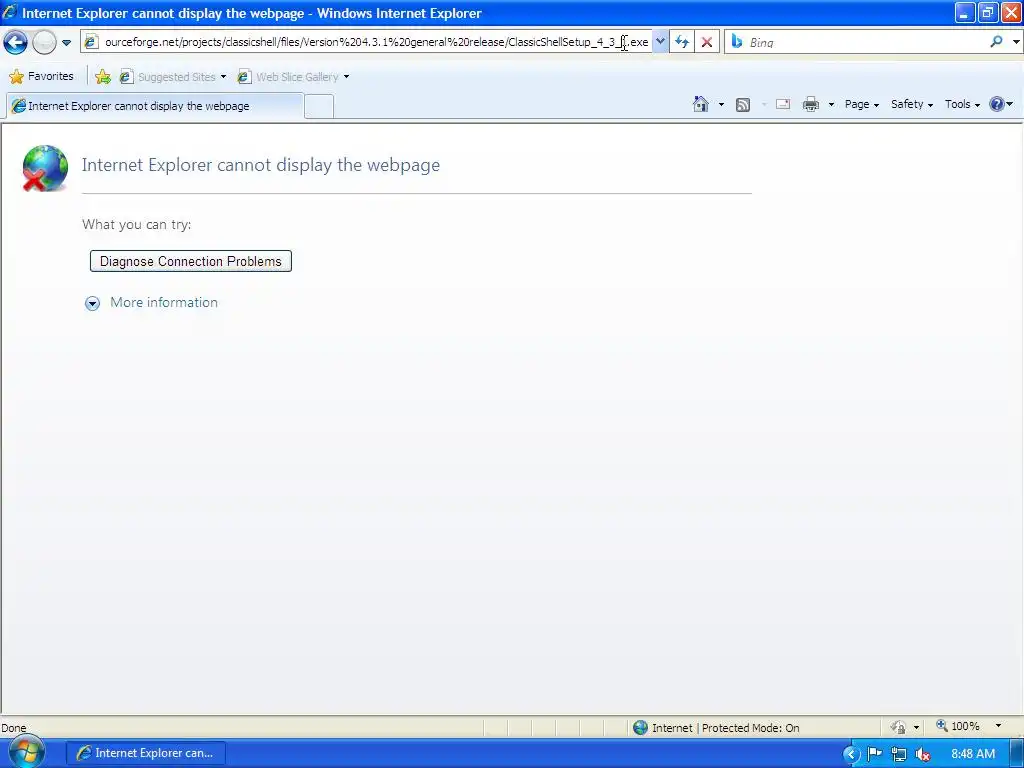Click the 'Done' status bar text
Screen dimensions: 1024x768
[x=14, y=728]
